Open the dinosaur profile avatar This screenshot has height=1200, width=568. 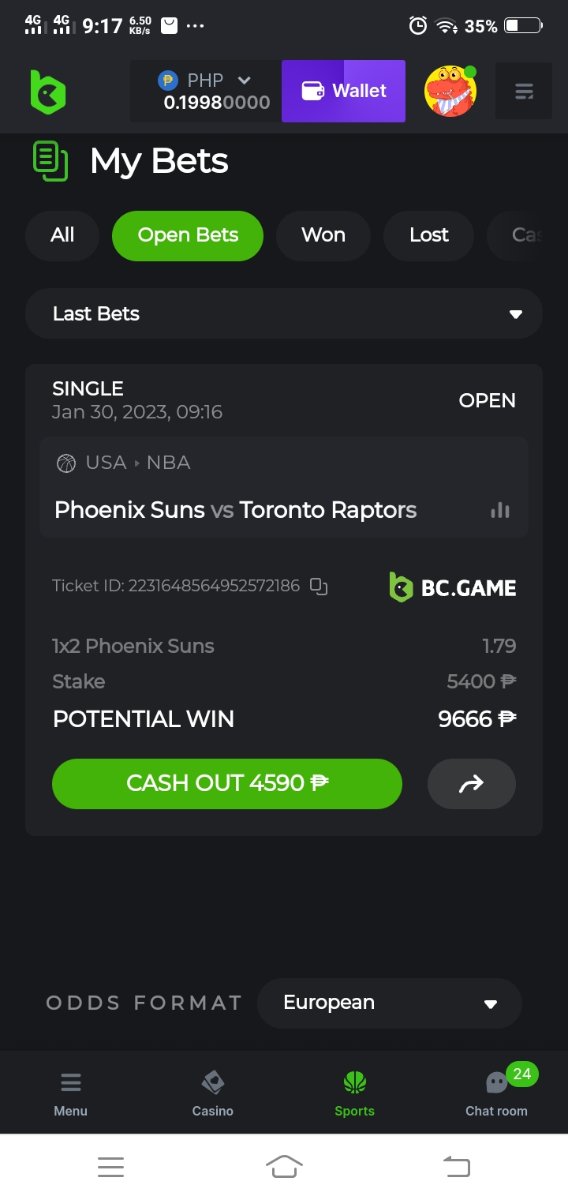pyautogui.click(x=450, y=91)
